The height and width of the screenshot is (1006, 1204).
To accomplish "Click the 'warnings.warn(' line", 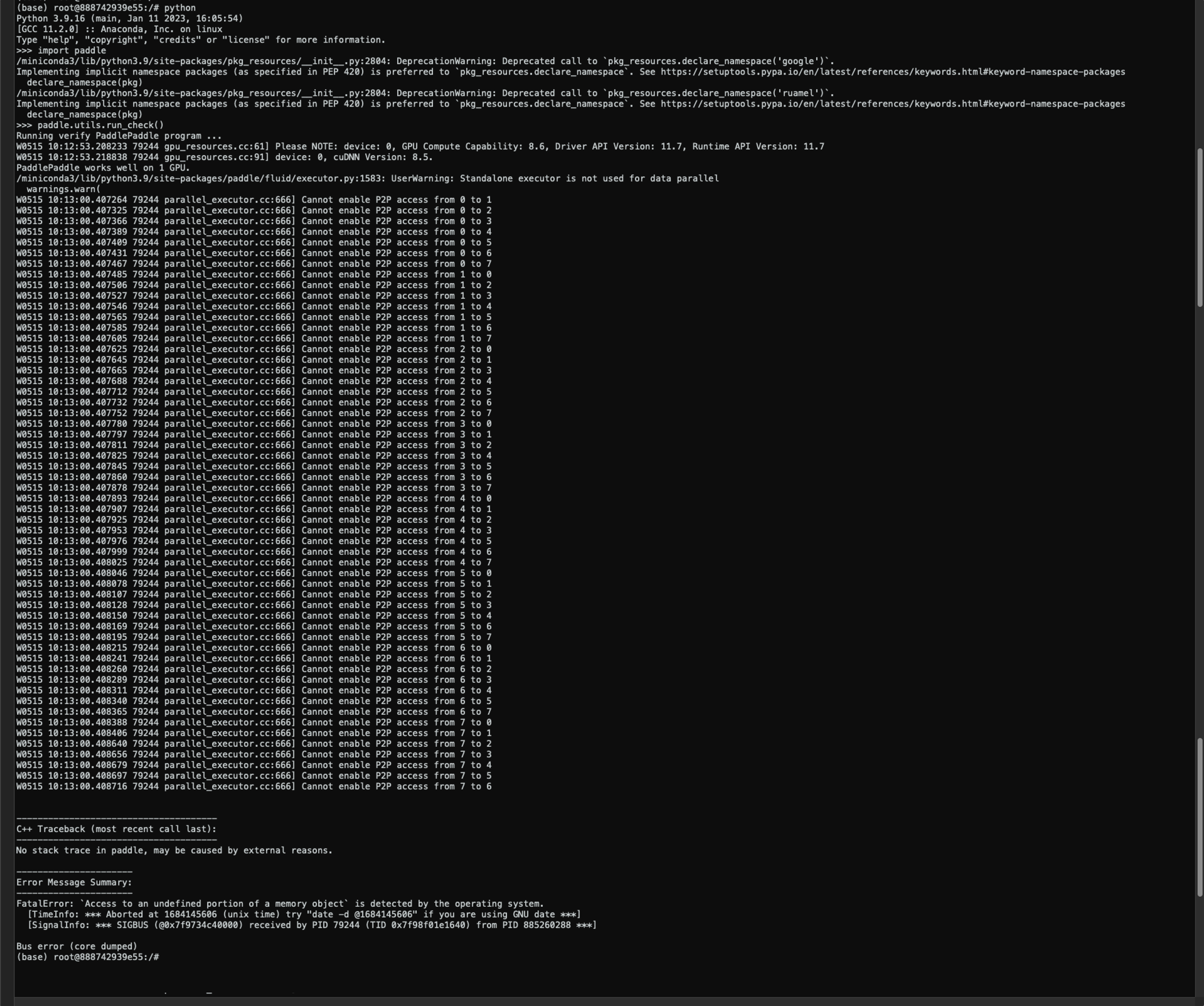I will (x=63, y=189).
